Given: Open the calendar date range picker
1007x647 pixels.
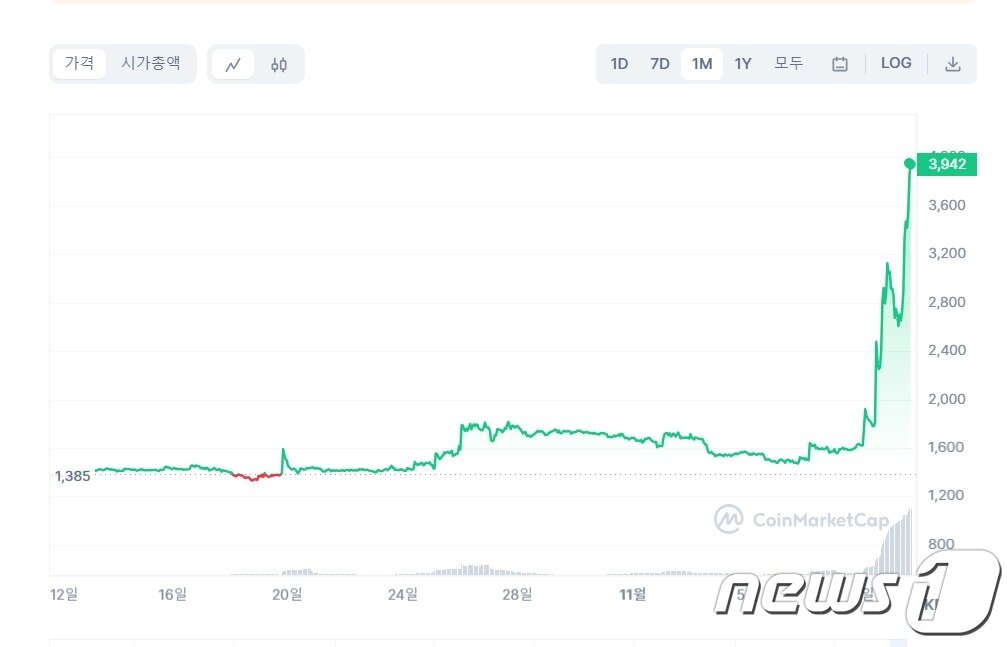Looking at the screenshot, I should click(840, 64).
